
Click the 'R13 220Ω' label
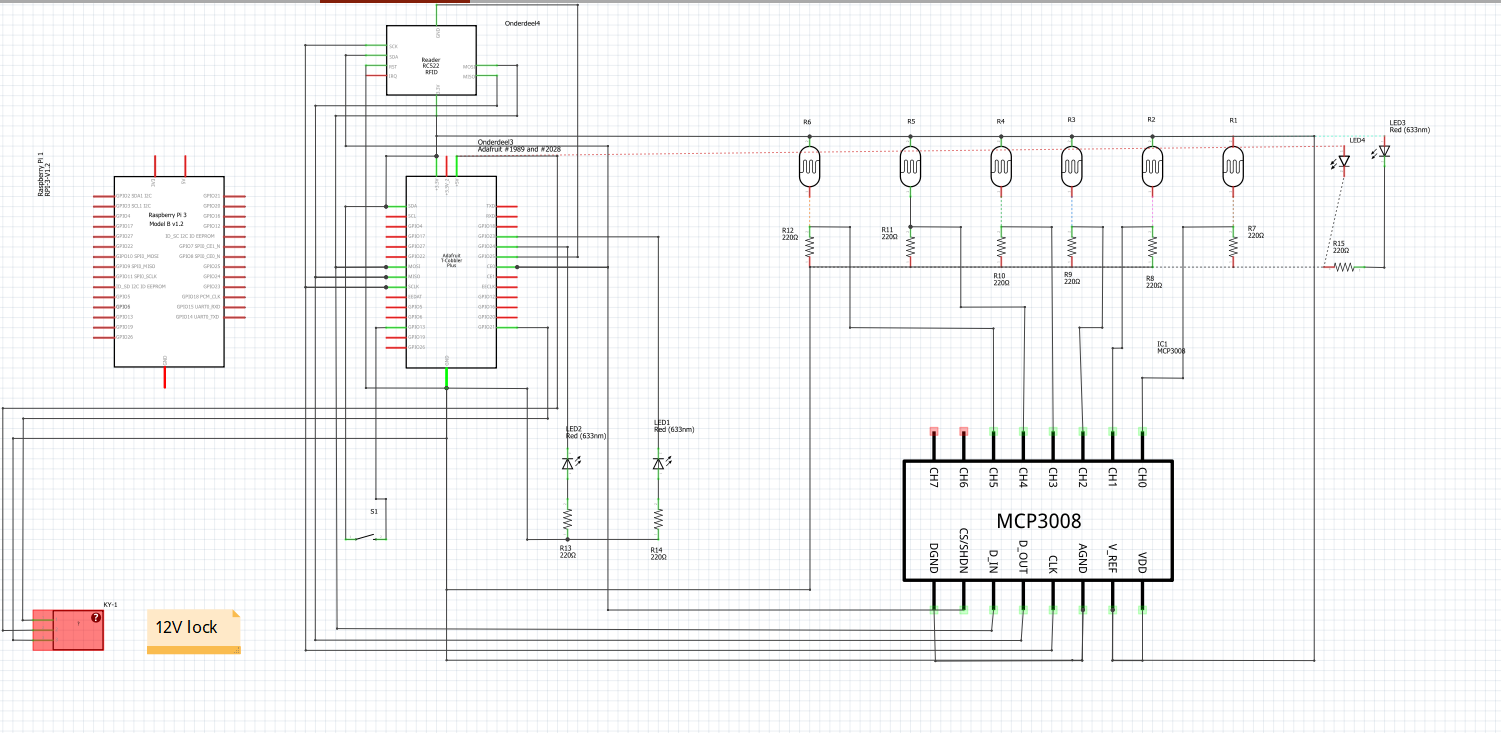(x=566, y=551)
